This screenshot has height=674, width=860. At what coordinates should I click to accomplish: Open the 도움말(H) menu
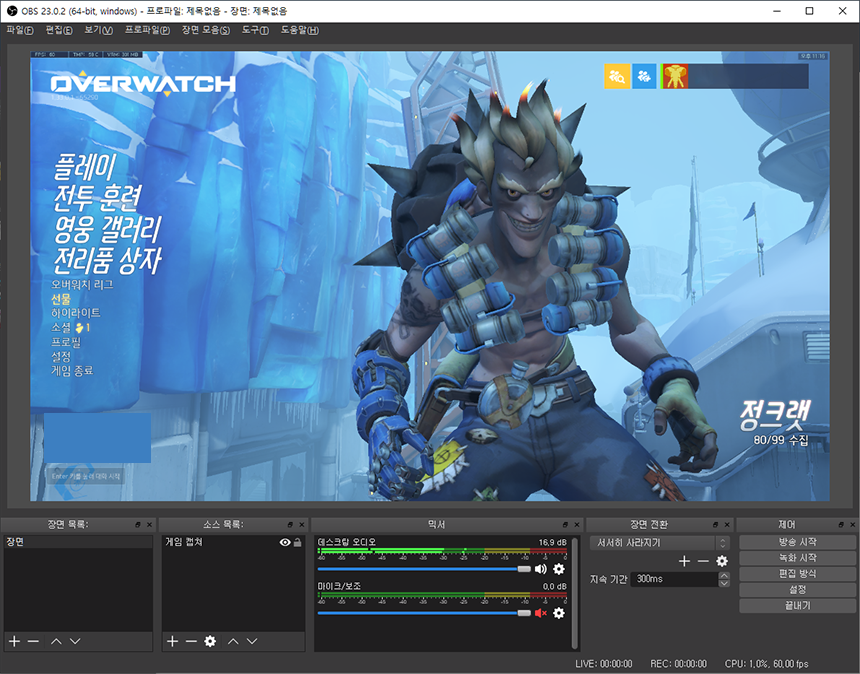299,30
